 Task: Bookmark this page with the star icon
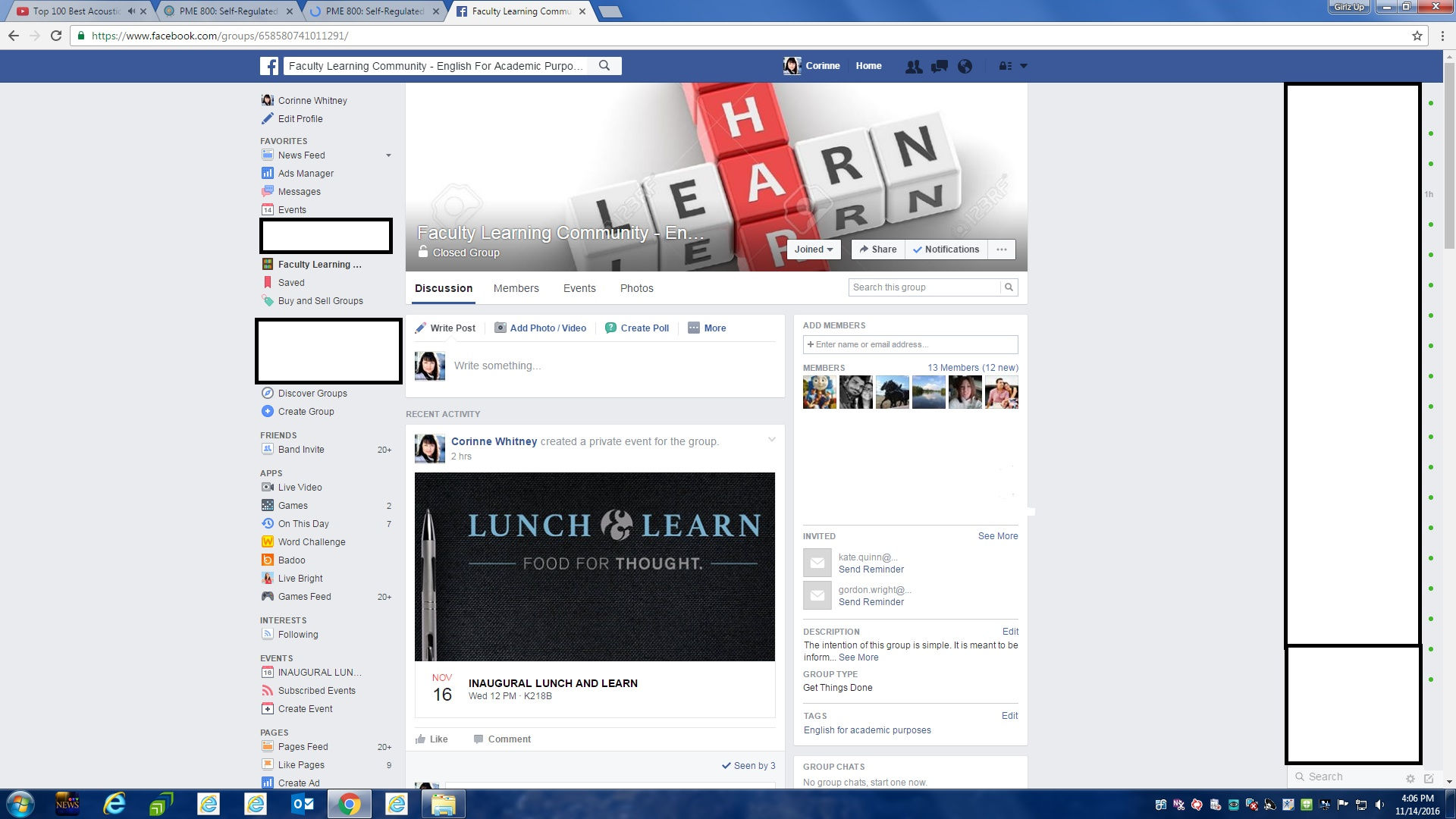click(1417, 36)
